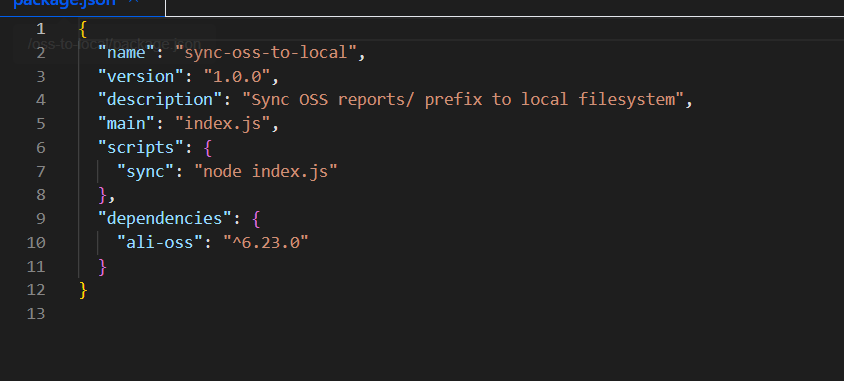This screenshot has height=381, width=844.
Task: Place cursor on the "ali-oss" key
Action: point(160,243)
